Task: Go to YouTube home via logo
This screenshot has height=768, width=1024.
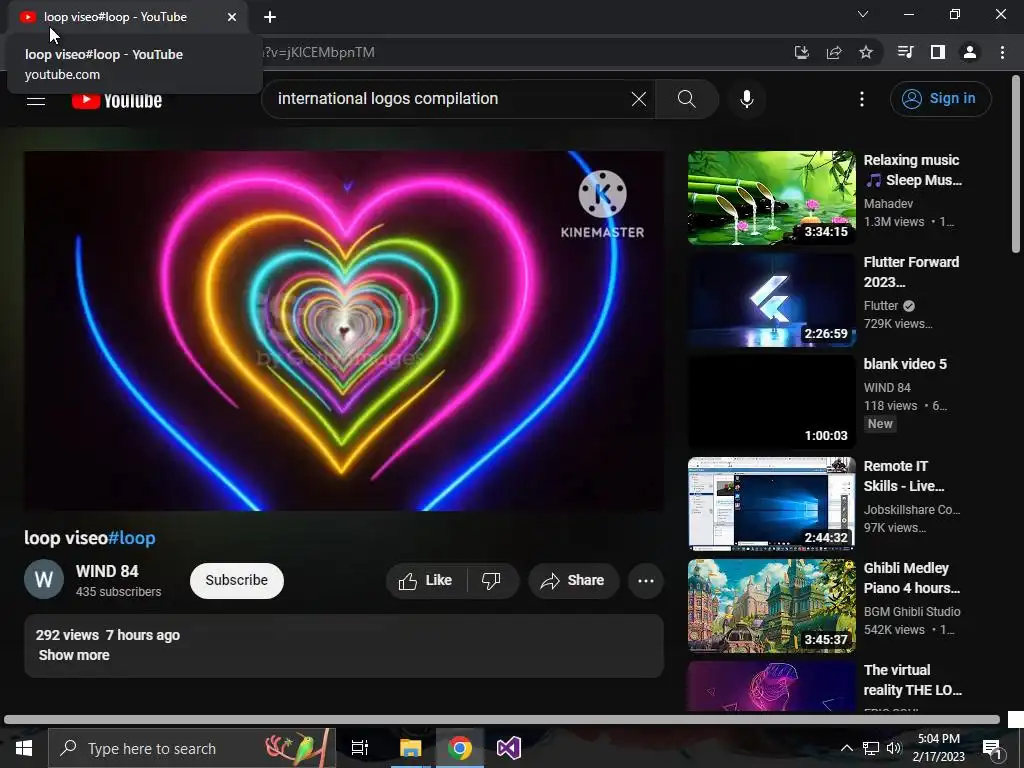Action: (117, 101)
